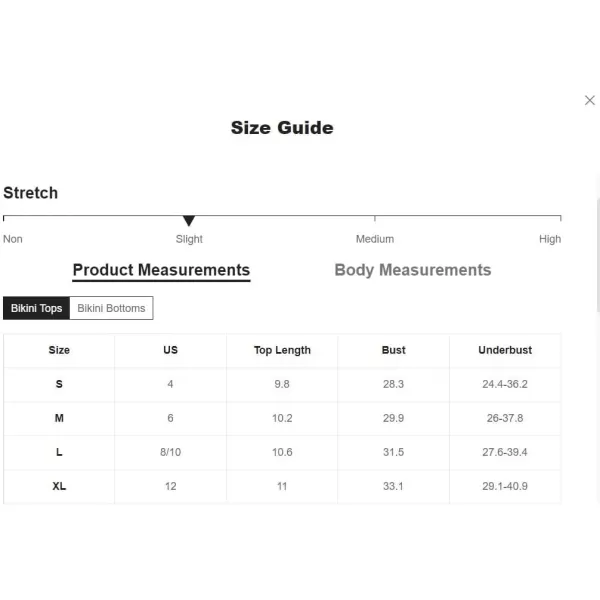The image size is (600, 600).
Task: Select the XL size row label
Action: pos(59,486)
